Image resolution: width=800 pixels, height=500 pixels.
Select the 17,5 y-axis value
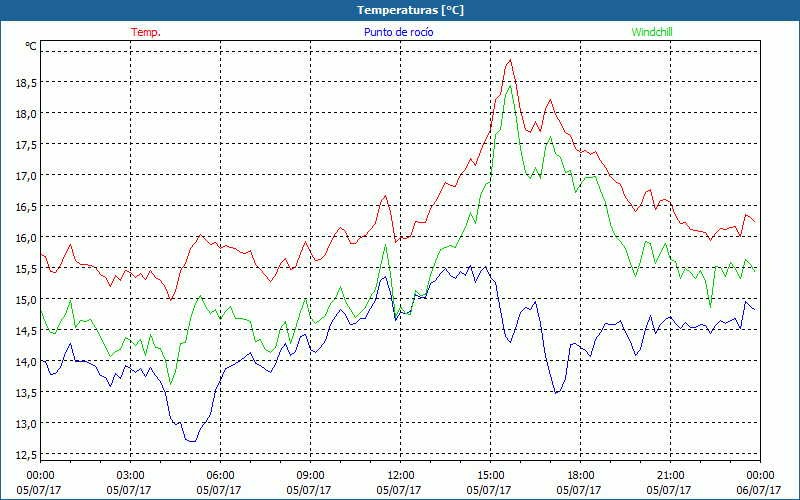pos(26,144)
